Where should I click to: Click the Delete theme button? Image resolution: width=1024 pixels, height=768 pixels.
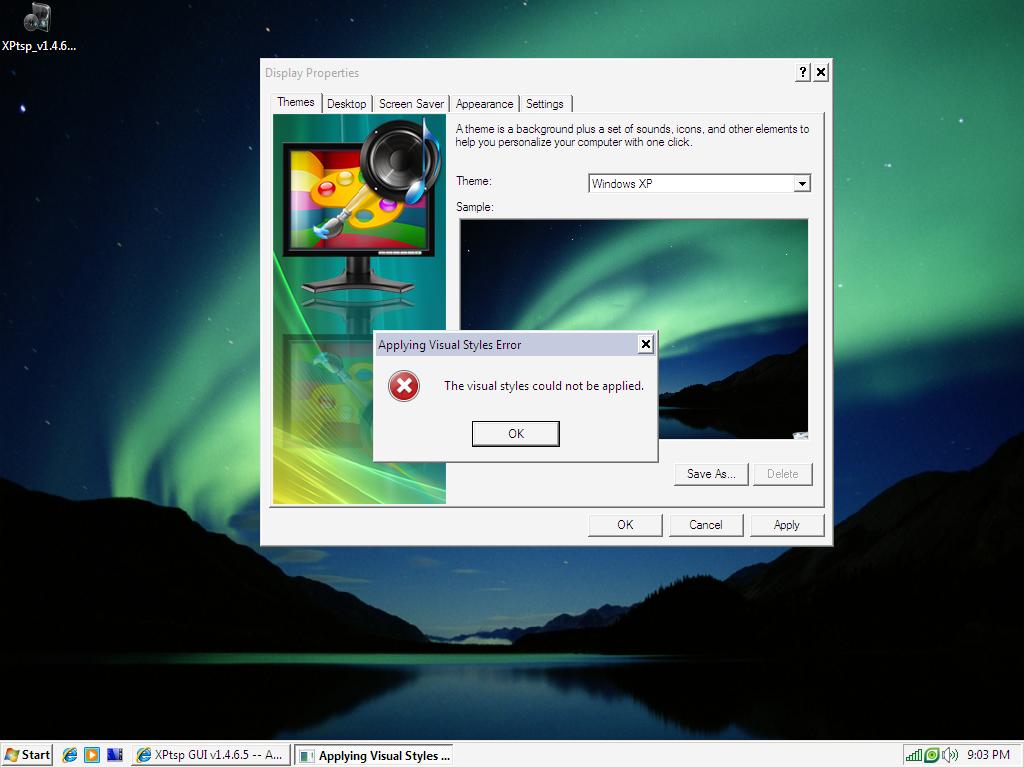(782, 474)
